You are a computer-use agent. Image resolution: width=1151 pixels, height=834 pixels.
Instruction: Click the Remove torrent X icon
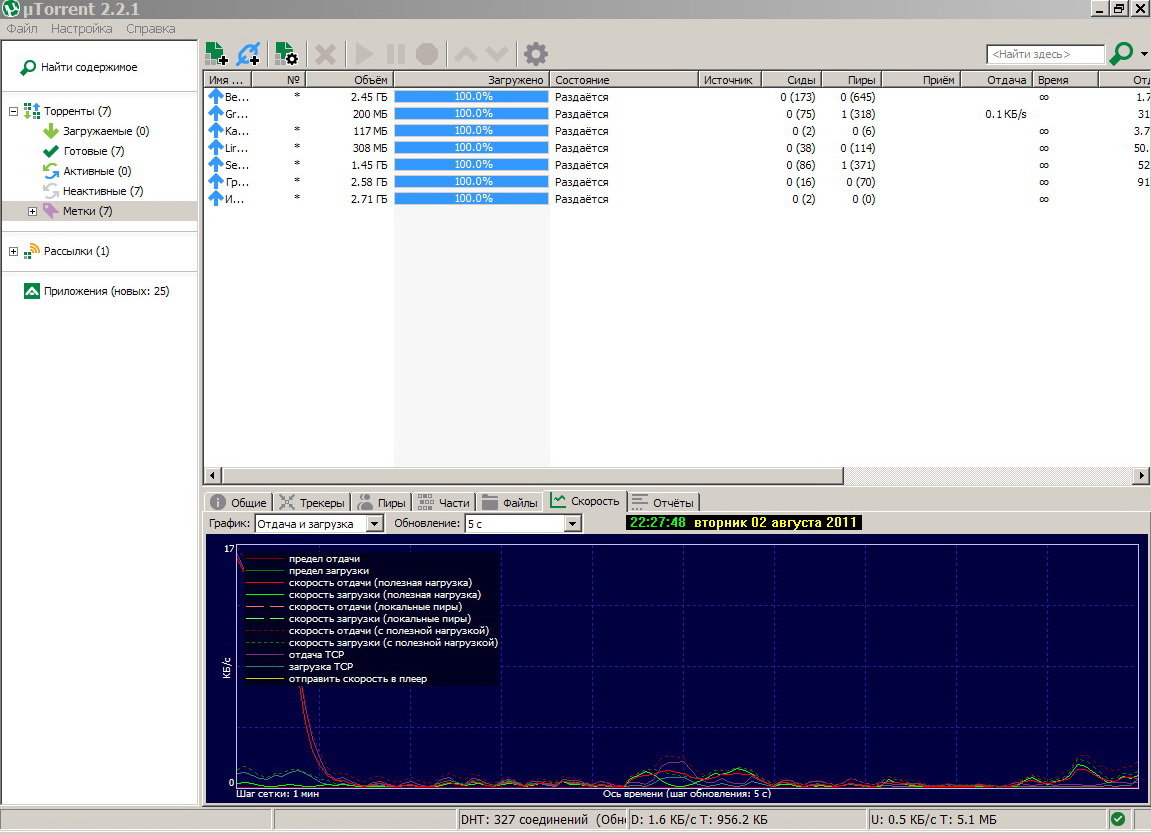click(325, 54)
